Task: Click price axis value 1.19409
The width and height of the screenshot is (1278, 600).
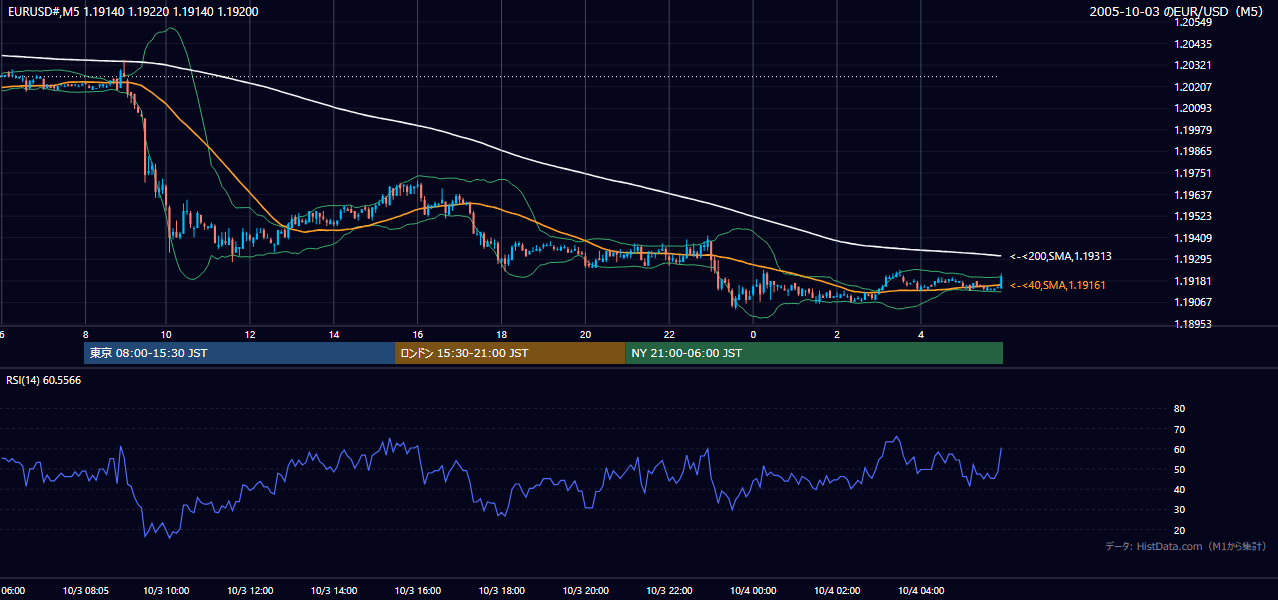Action: coord(1193,239)
